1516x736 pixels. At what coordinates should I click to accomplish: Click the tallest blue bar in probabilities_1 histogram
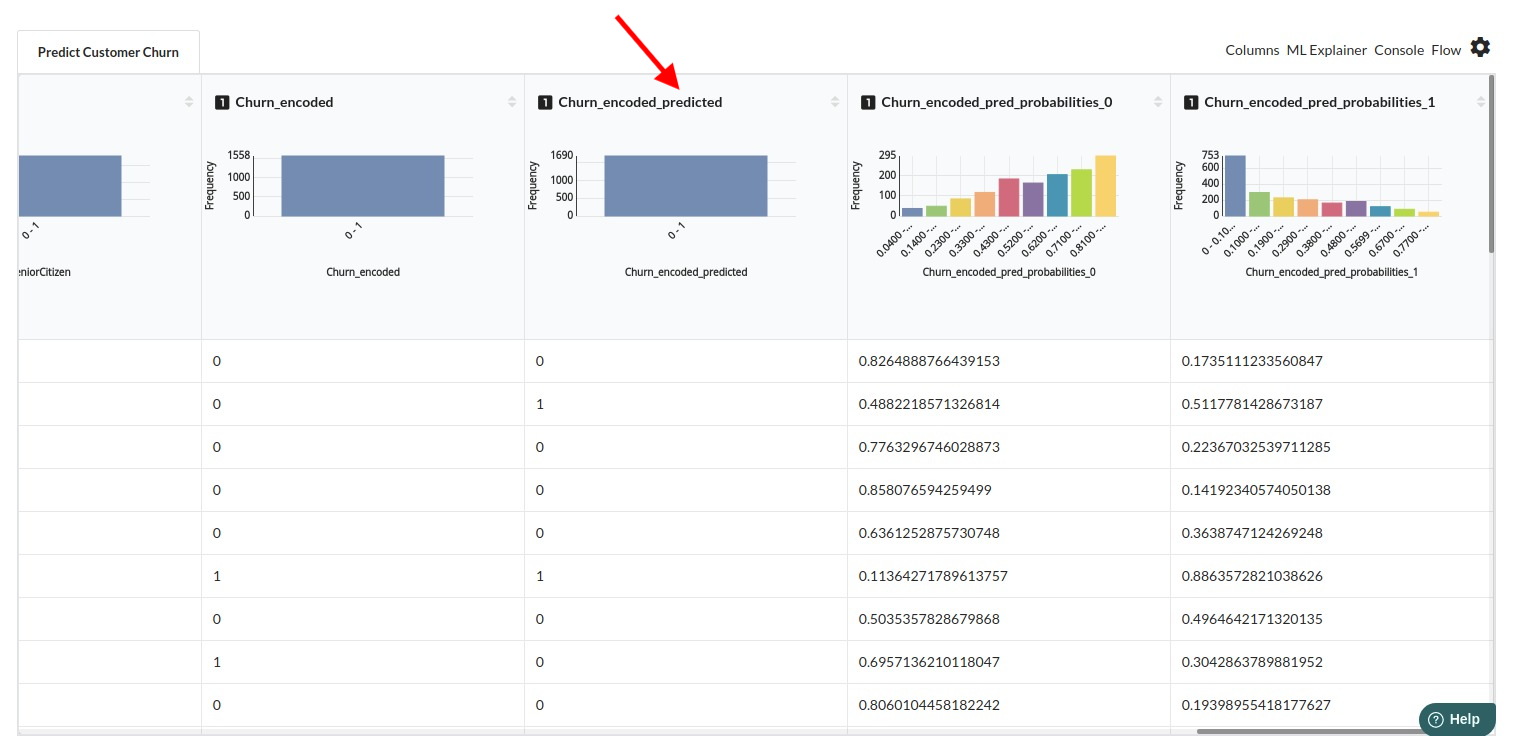pyautogui.click(x=1235, y=186)
